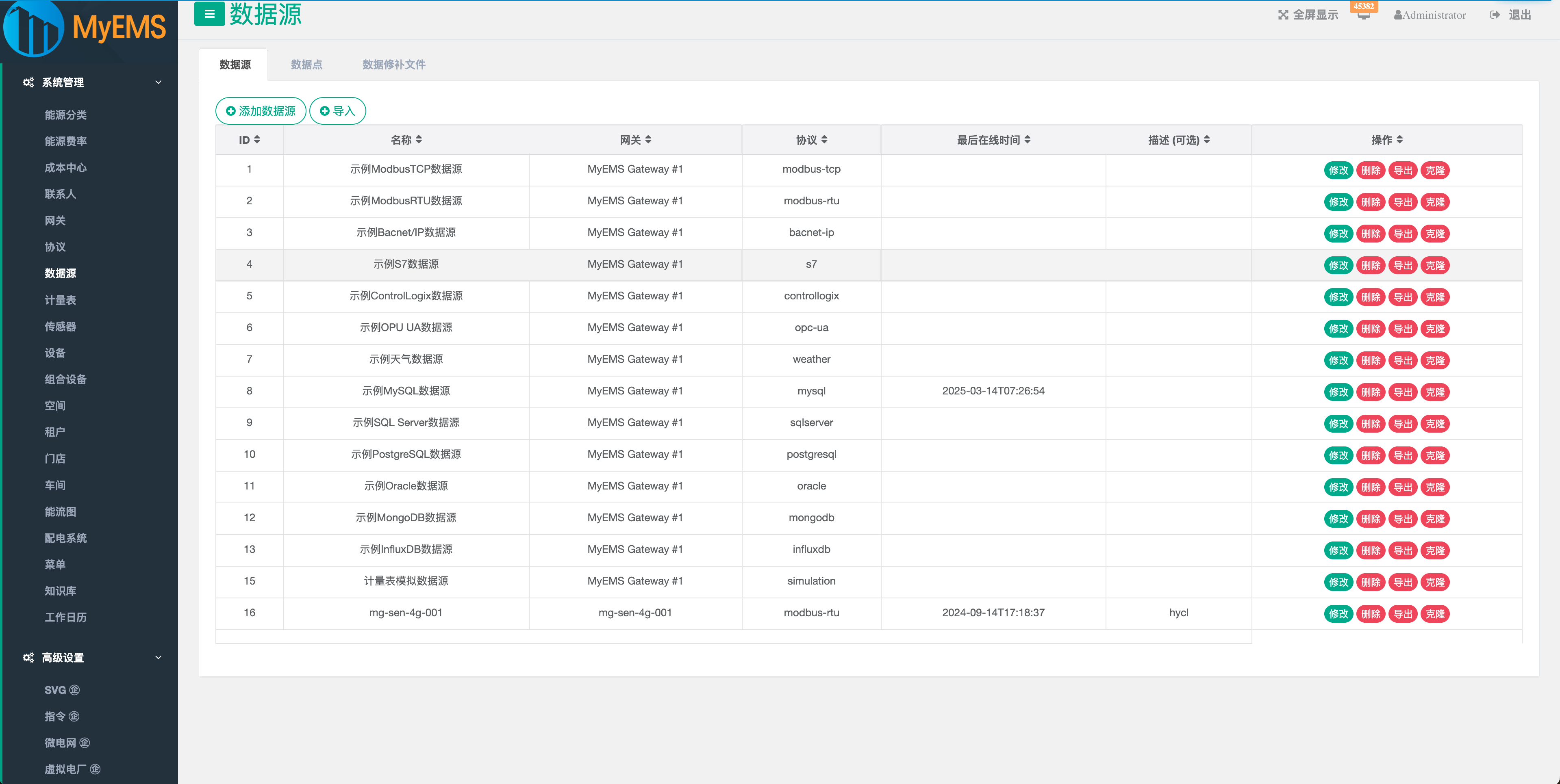Click the Administrator user icon
The width and height of the screenshot is (1560, 784).
tap(1398, 15)
